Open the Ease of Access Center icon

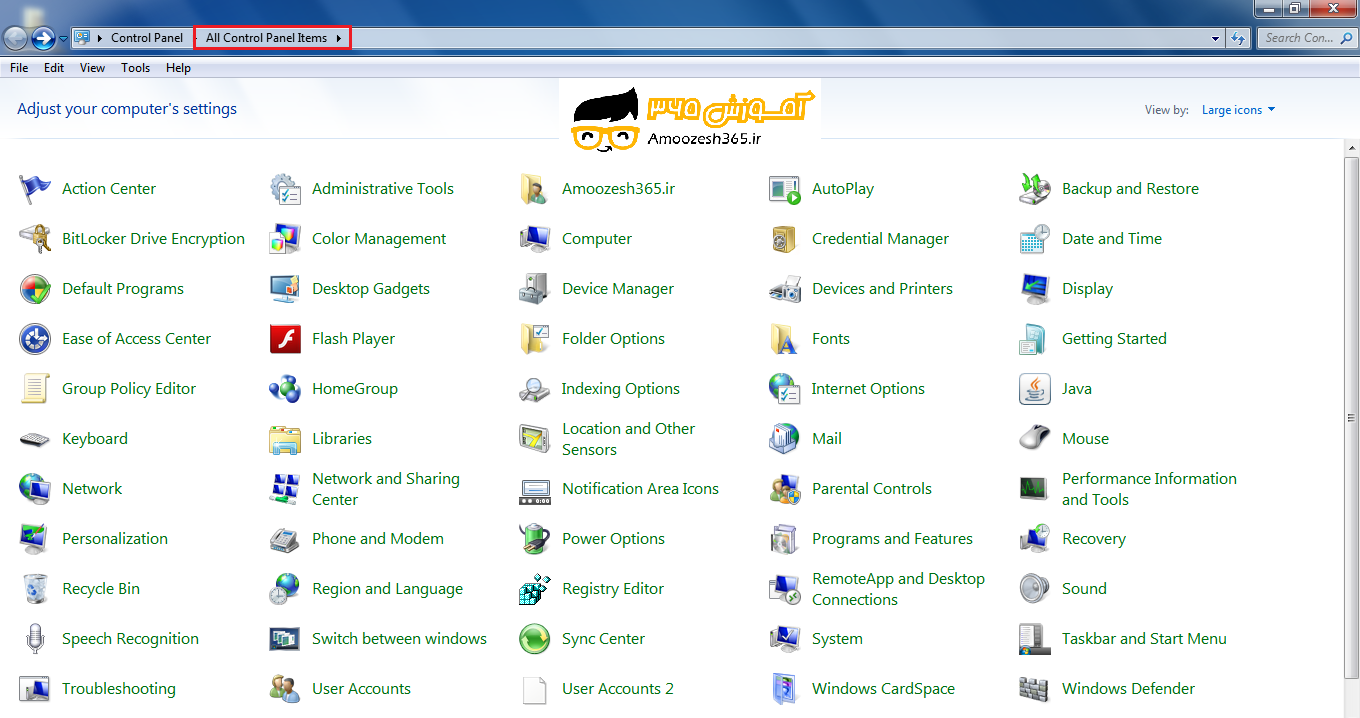(x=35, y=339)
